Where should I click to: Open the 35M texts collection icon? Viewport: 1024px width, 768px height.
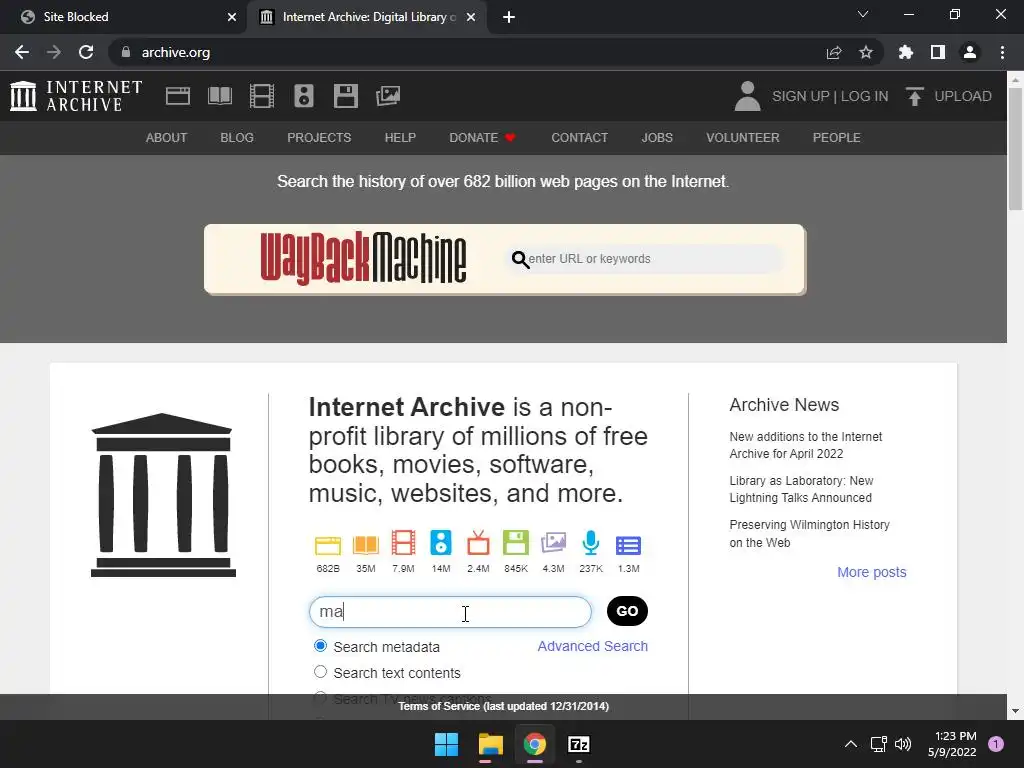(x=366, y=545)
